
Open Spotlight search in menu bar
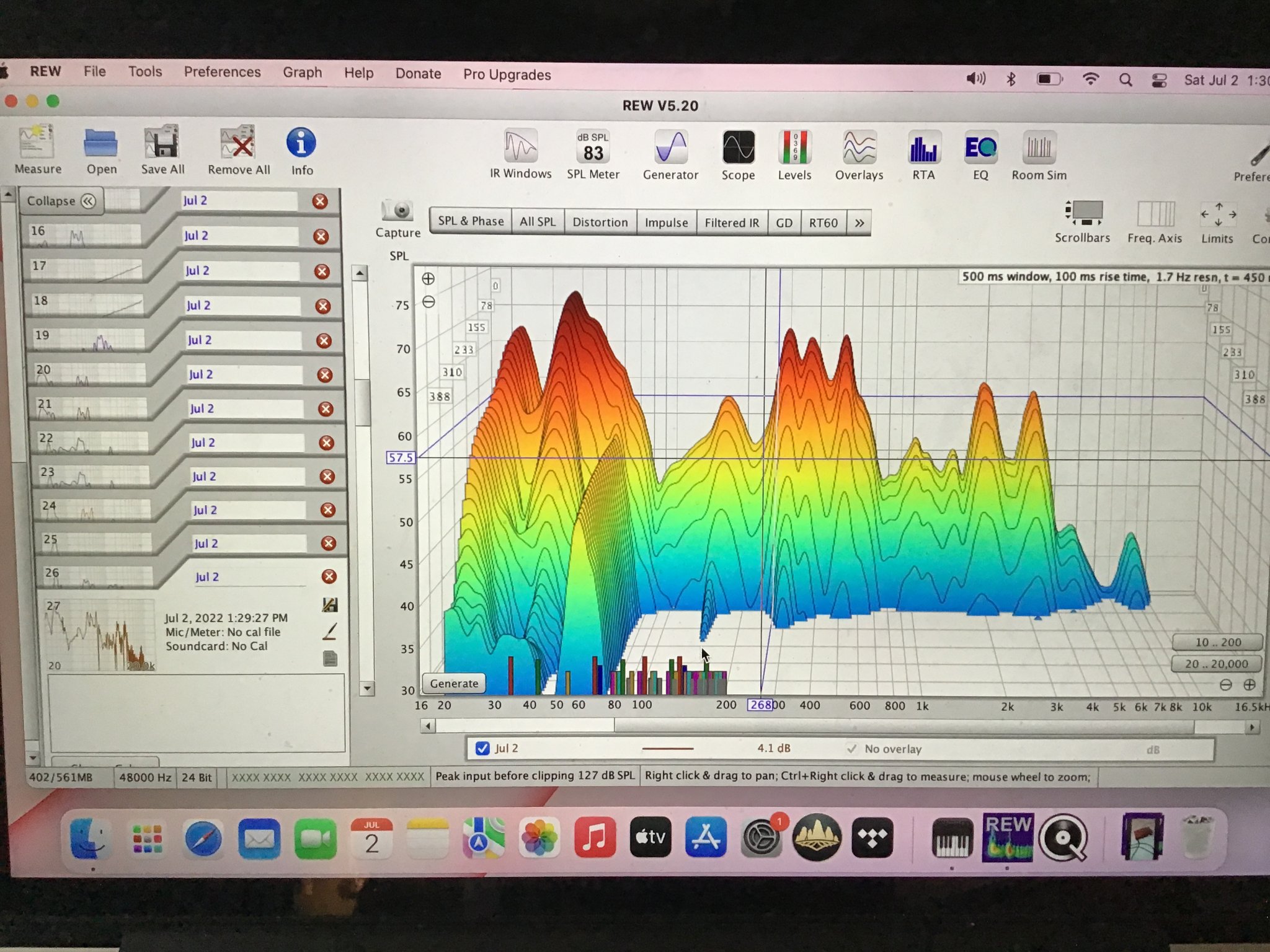coord(1126,79)
